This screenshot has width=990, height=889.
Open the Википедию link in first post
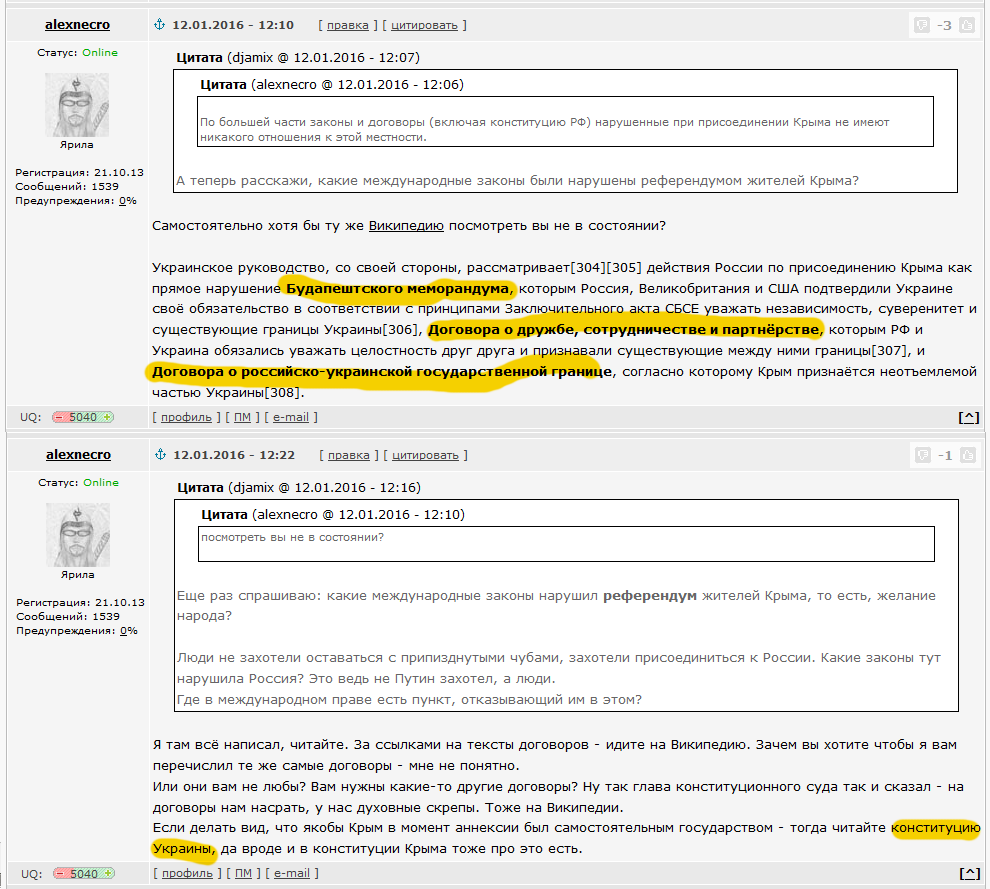tap(406, 226)
